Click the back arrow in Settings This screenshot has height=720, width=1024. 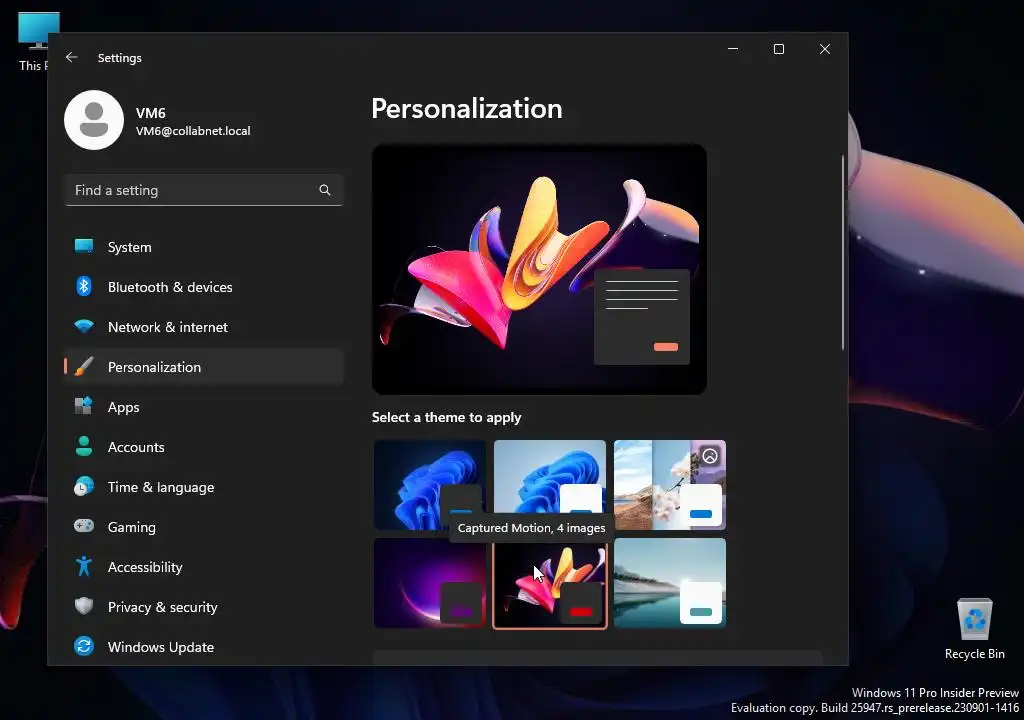72,57
